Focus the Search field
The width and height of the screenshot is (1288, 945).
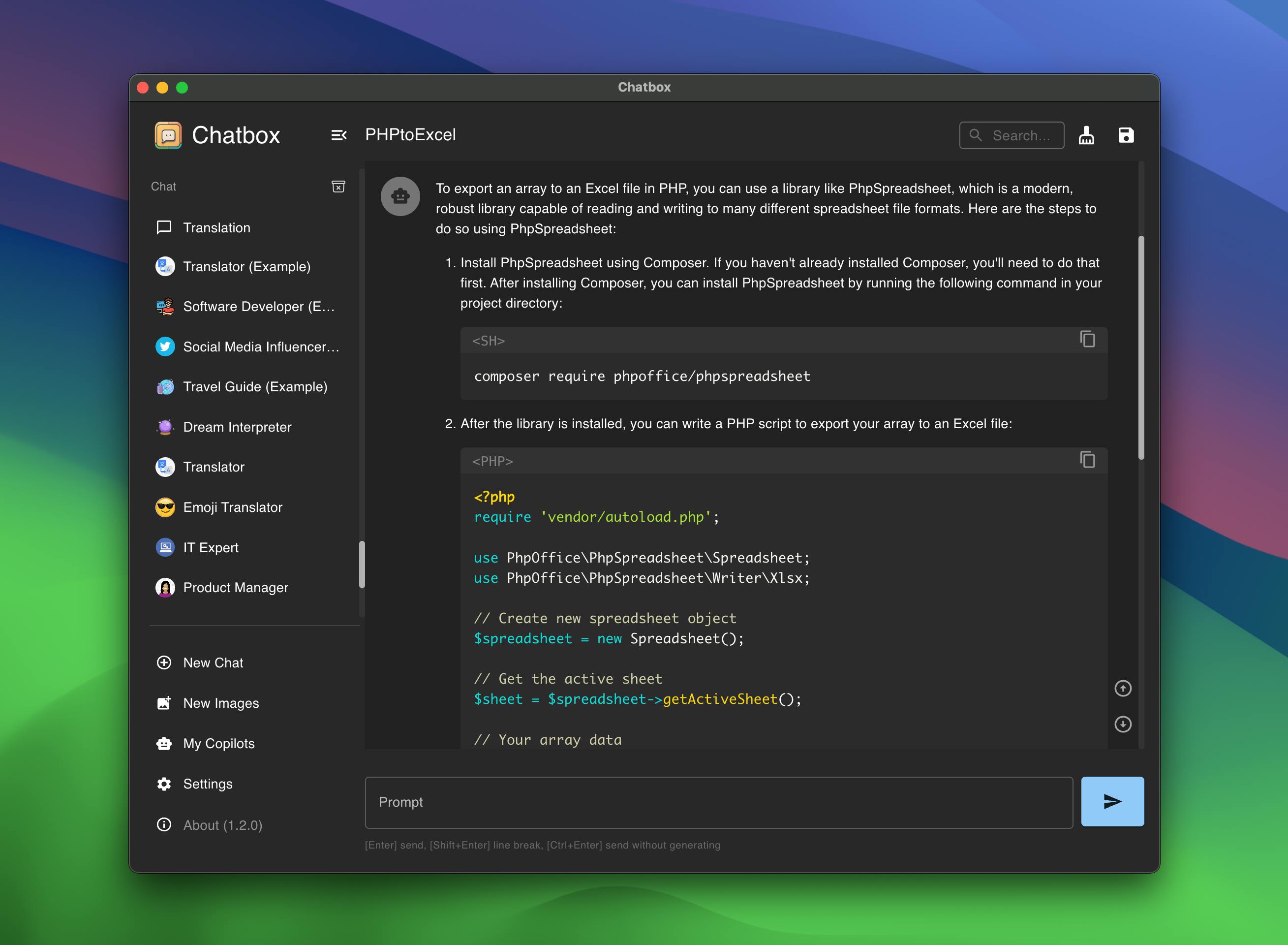[x=1012, y=135]
